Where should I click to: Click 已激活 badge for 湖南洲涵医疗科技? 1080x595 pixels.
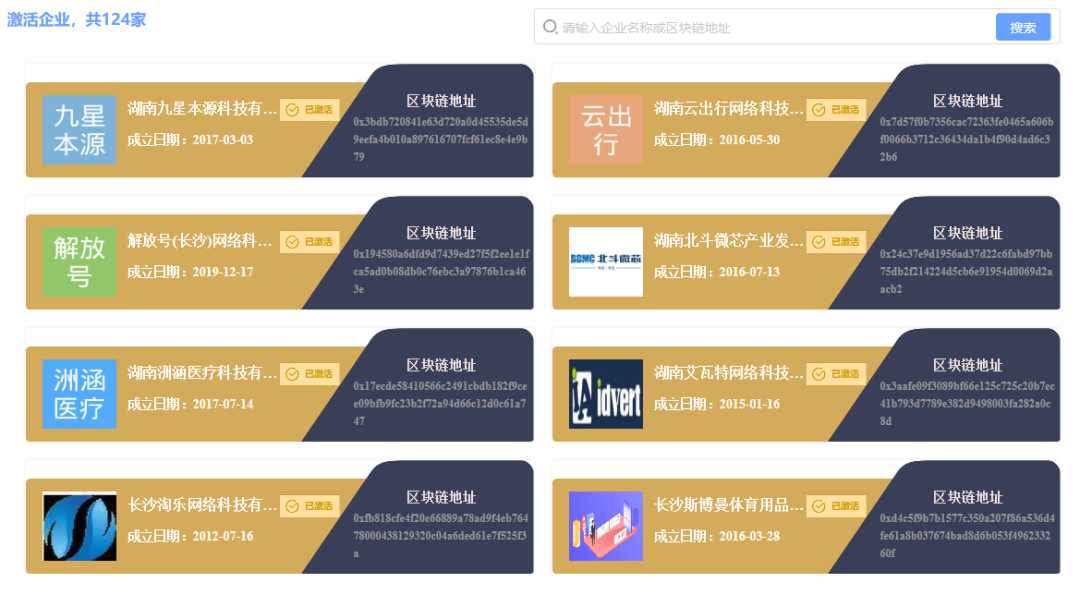309,374
